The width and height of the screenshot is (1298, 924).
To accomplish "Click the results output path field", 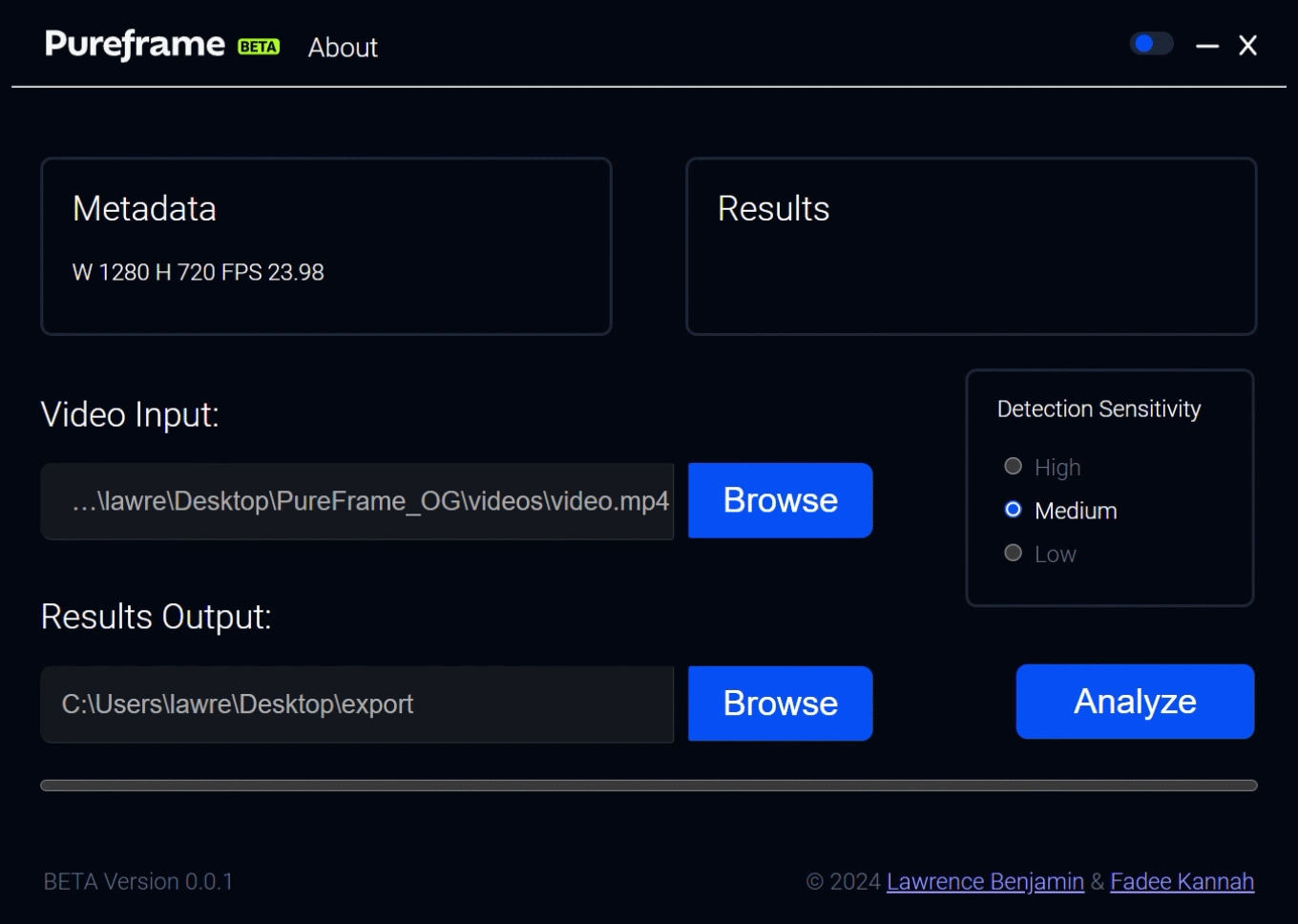I will pyautogui.click(x=357, y=704).
